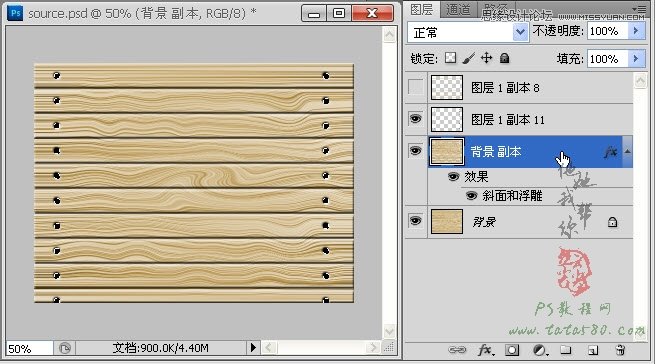
Task: Toggle visibility of 效果 effects
Action: click(x=453, y=177)
